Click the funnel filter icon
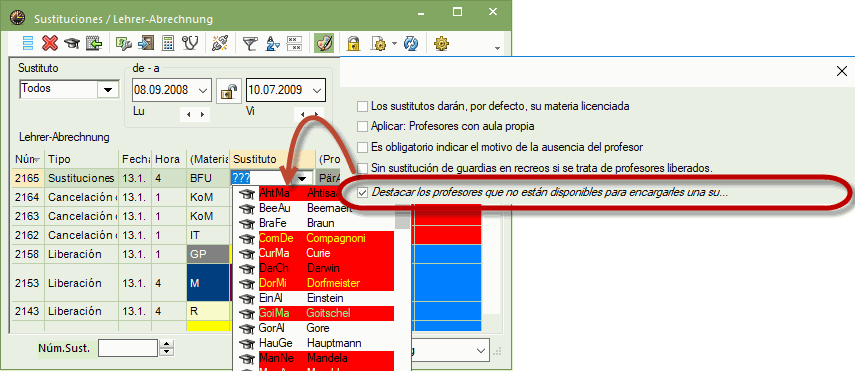 [x=249, y=44]
